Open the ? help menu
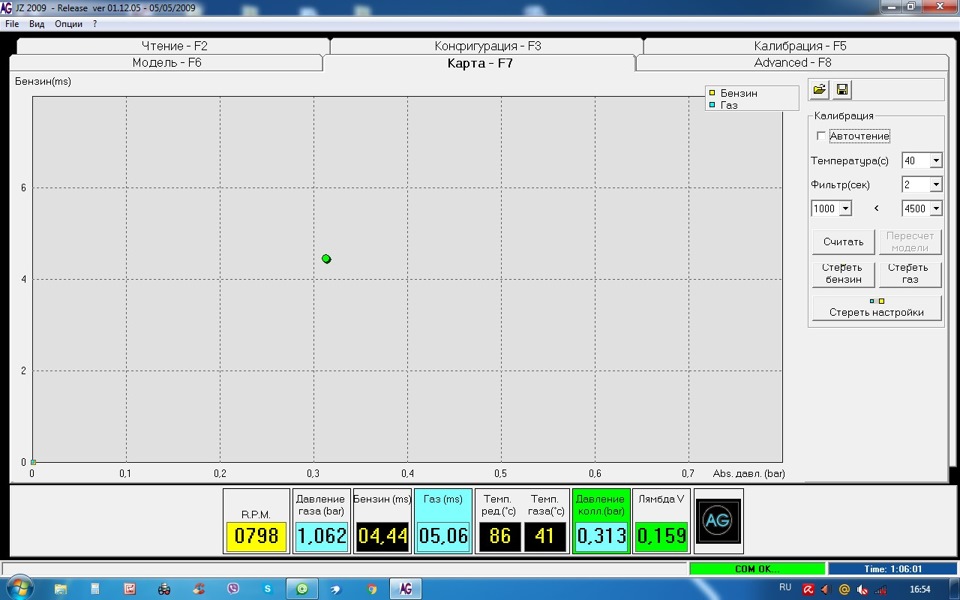Screen dimensions: 960x600 (x=95, y=24)
